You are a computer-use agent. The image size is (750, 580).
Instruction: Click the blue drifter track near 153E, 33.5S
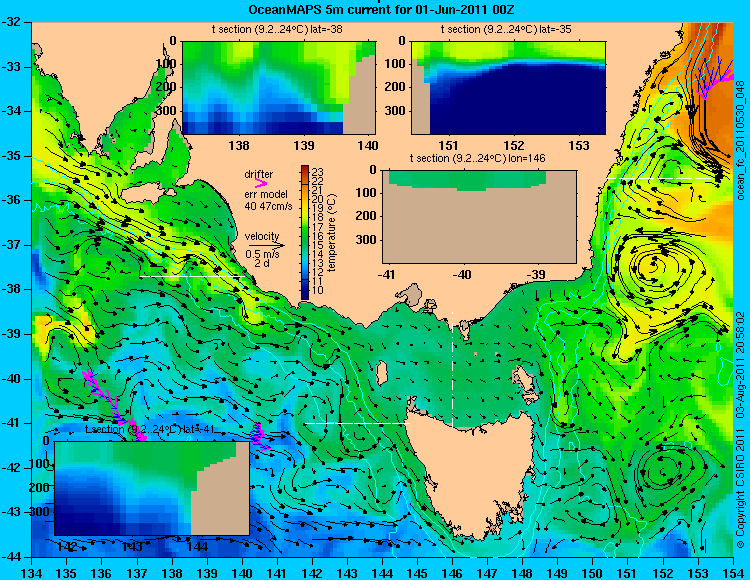(x=709, y=77)
